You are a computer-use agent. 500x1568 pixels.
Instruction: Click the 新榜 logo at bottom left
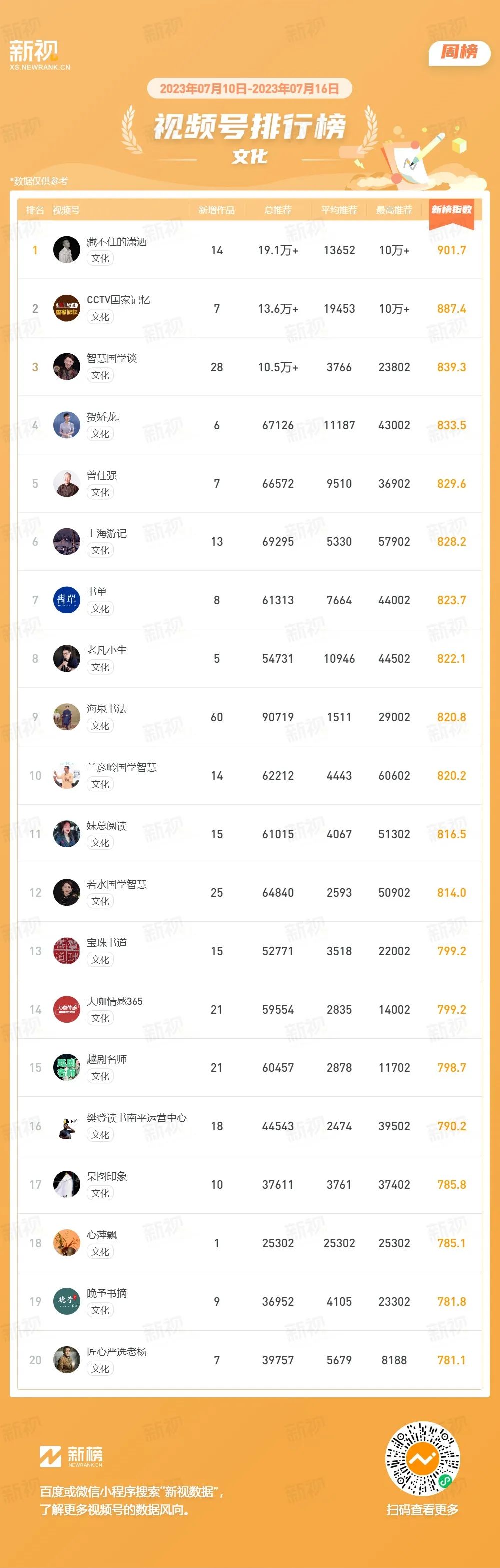71,1457
